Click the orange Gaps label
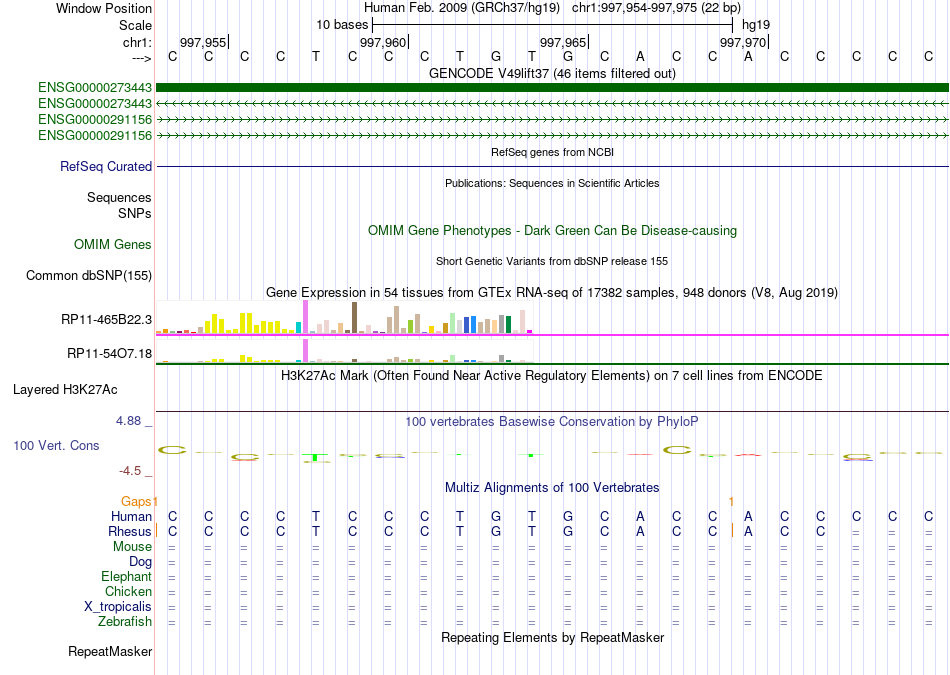This screenshot has height=675, width=950. [x=136, y=501]
